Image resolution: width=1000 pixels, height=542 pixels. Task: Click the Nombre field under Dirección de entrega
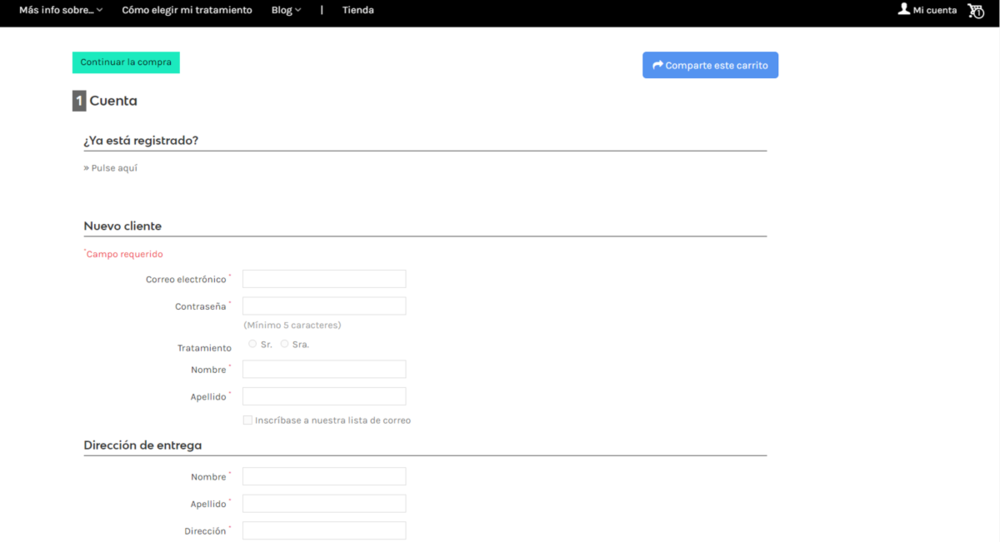point(324,477)
